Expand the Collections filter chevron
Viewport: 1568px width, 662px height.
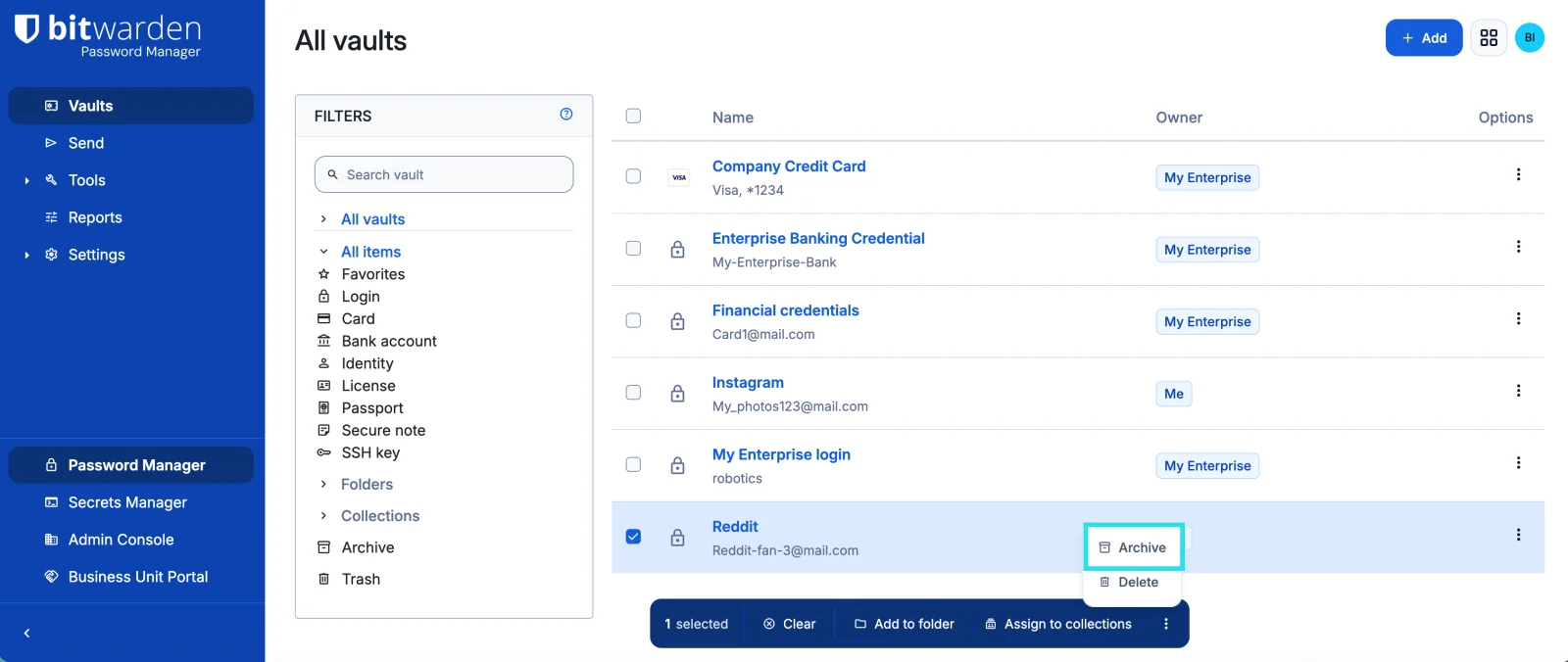323,516
